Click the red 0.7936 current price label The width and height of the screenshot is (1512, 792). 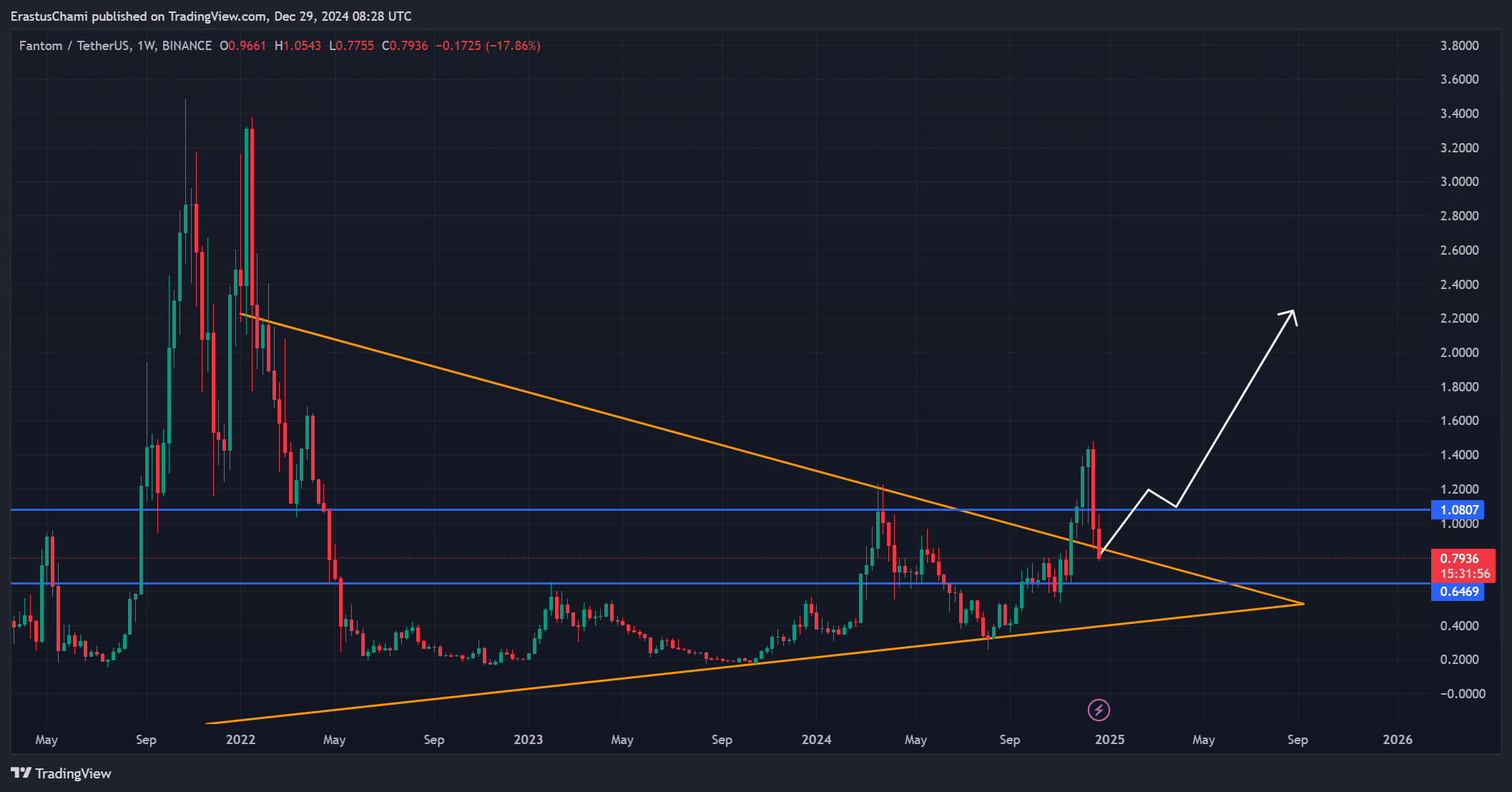1459,559
